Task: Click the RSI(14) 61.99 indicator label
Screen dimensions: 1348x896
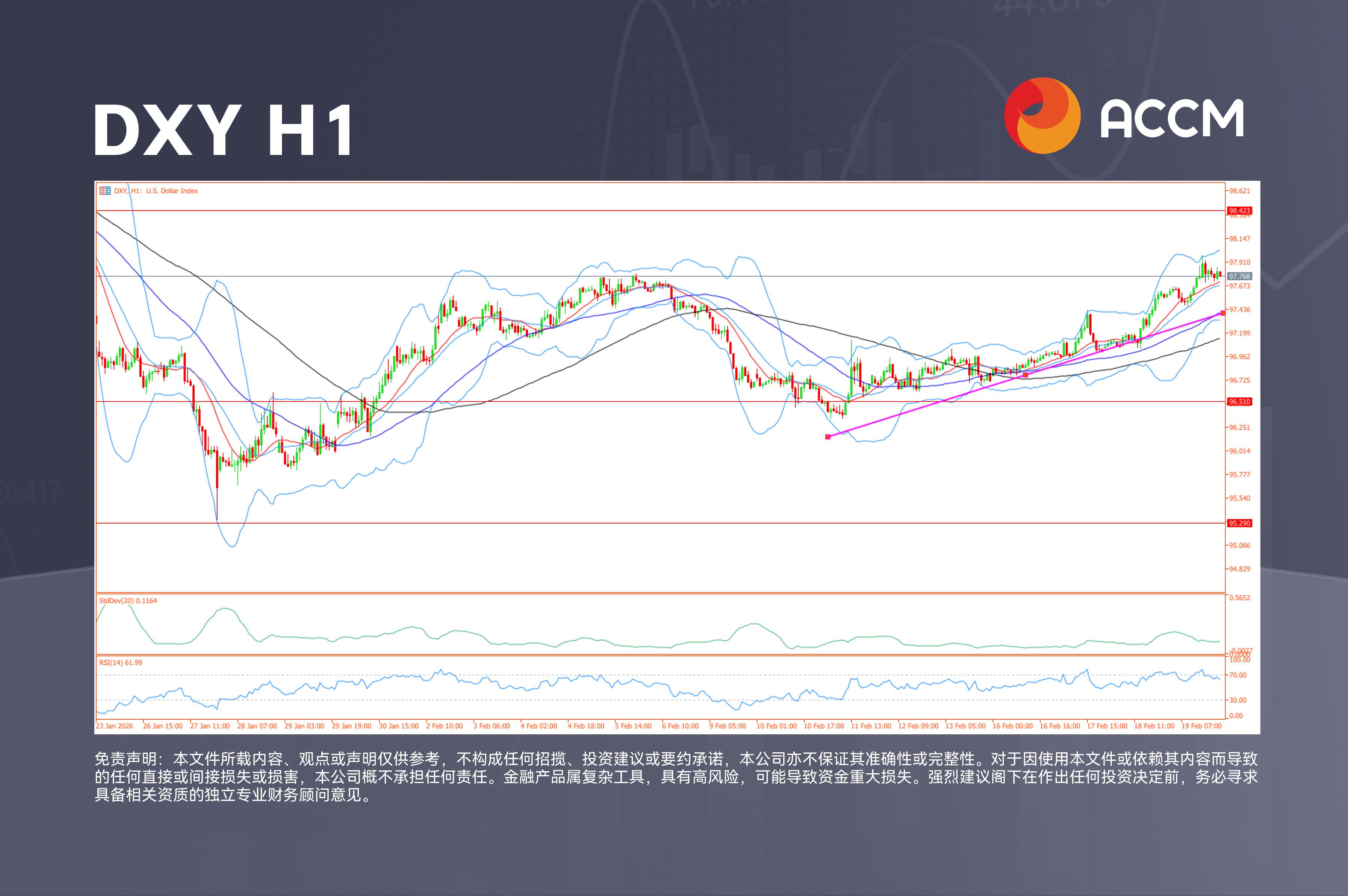Action: [121, 663]
